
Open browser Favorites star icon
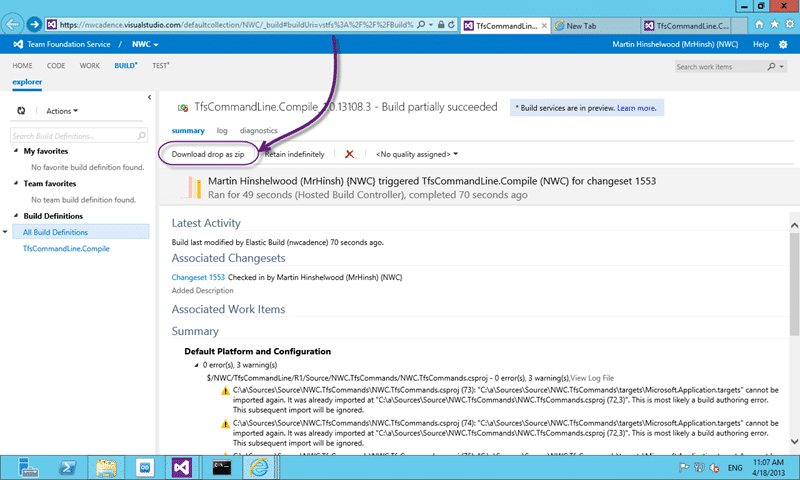click(x=774, y=24)
